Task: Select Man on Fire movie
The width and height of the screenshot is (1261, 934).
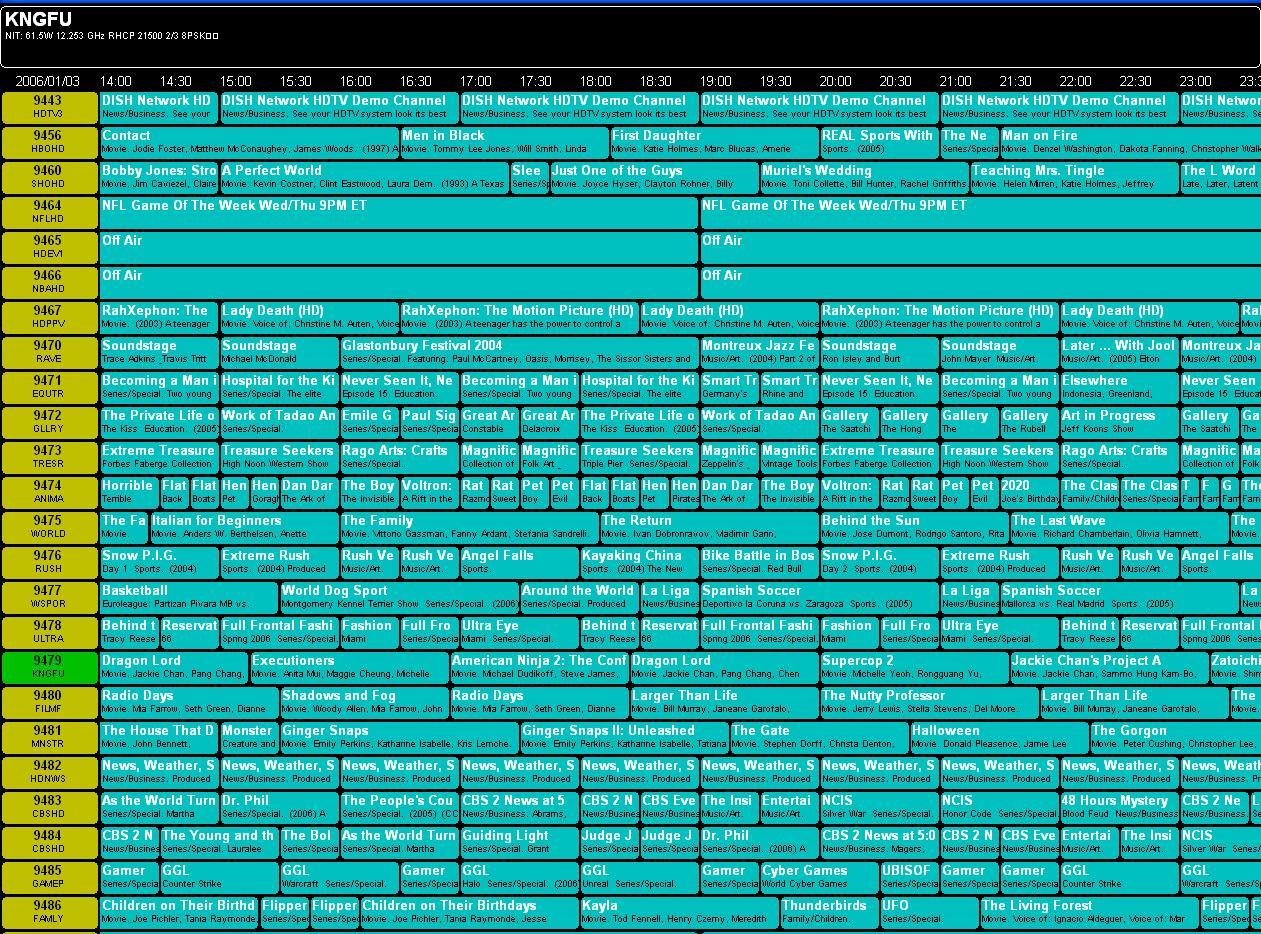Action: tap(1130, 142)
